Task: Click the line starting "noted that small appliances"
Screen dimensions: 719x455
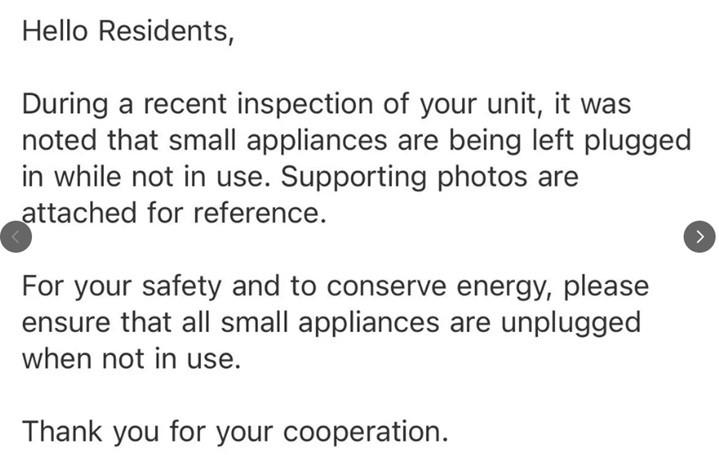Action: [355, 141]
